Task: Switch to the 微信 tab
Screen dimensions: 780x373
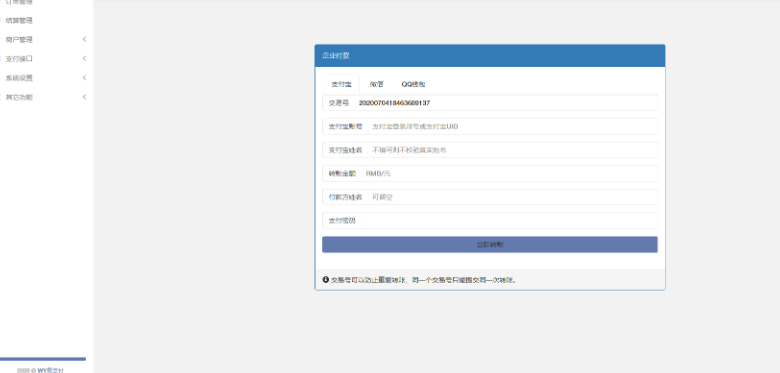Action: (x=377, y=85)
